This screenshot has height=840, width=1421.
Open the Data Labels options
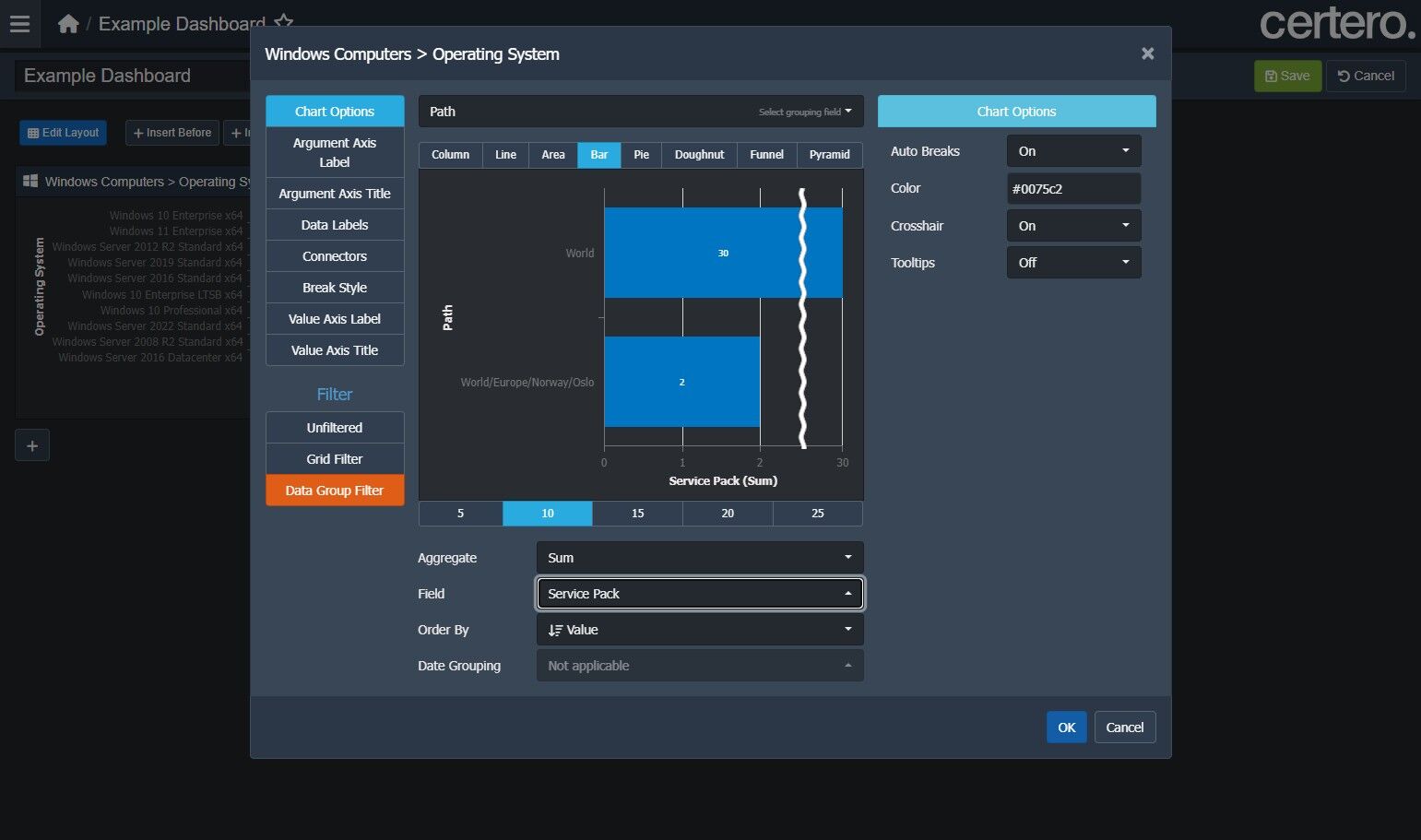click(x=335, y=225)
